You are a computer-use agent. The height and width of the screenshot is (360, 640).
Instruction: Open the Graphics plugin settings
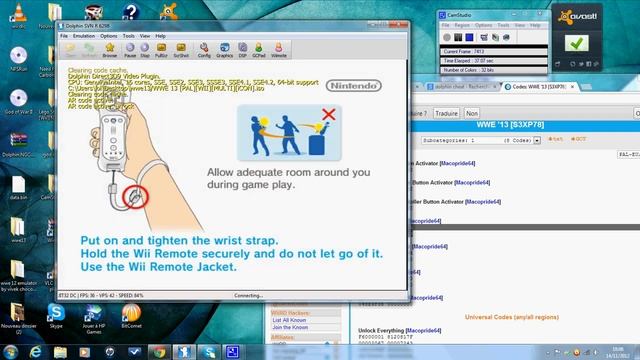(224, 50)
